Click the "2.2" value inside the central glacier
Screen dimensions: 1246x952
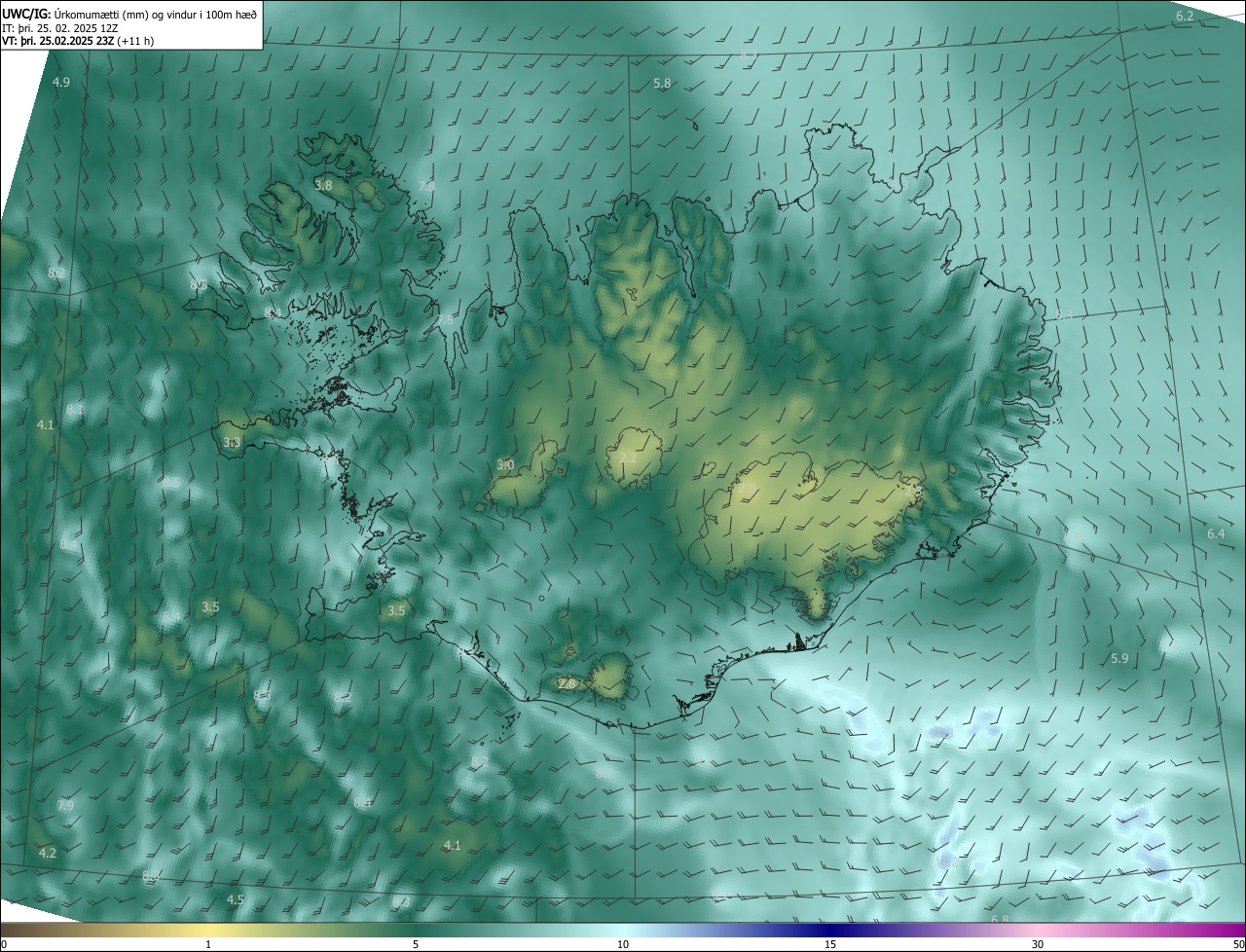pyautogui.click(x=628, y=458)
